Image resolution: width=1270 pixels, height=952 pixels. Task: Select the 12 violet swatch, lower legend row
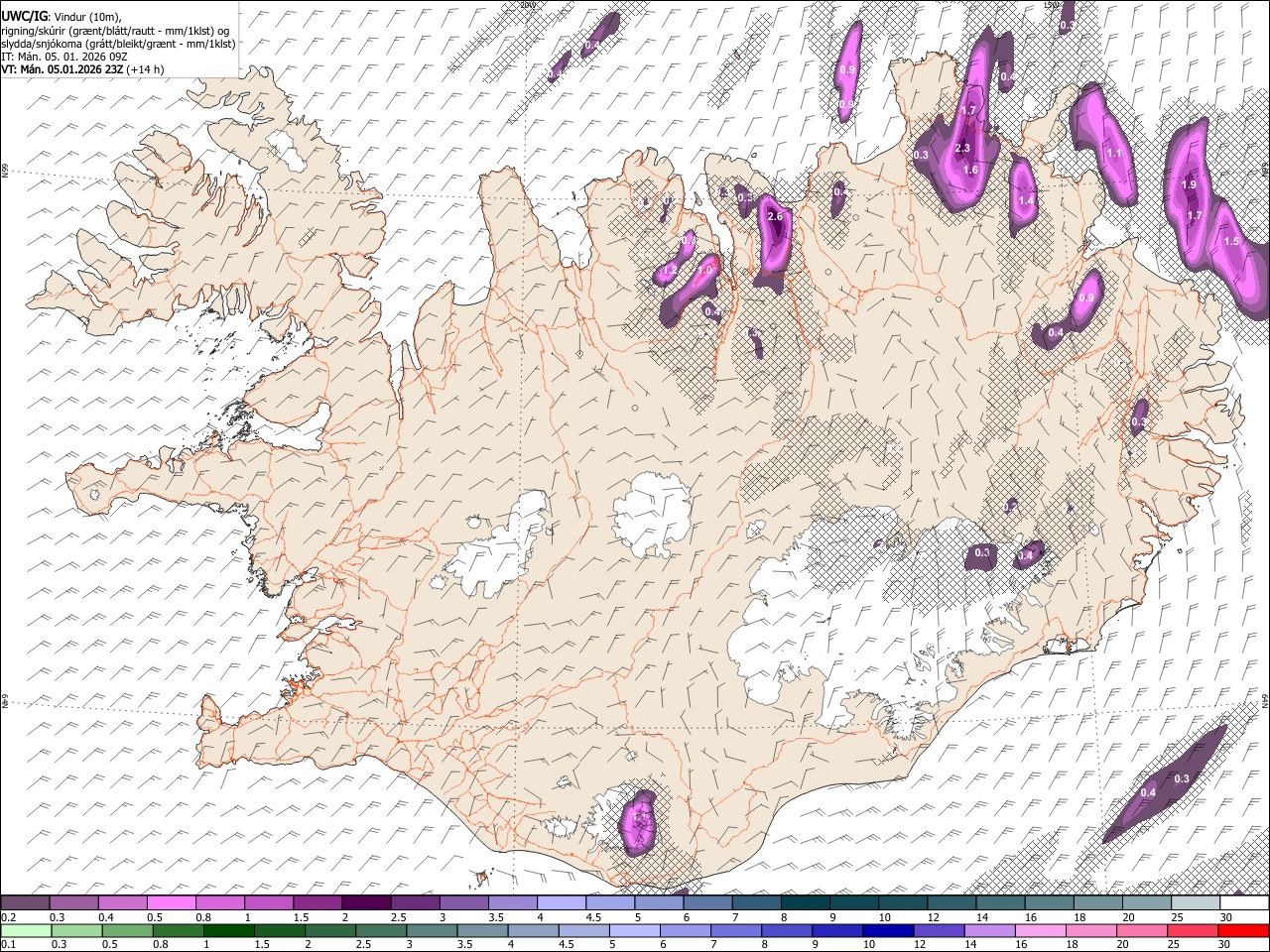click(940, 930)
